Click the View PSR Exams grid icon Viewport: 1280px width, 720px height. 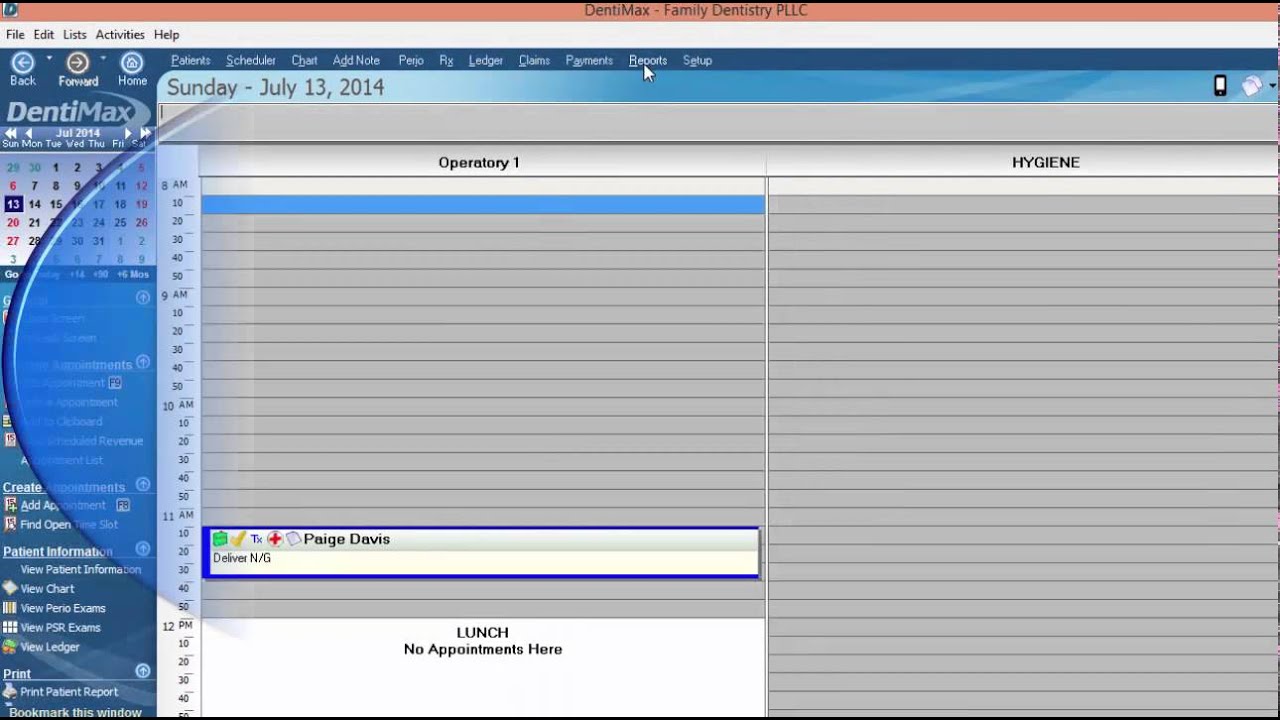point(10,627)
